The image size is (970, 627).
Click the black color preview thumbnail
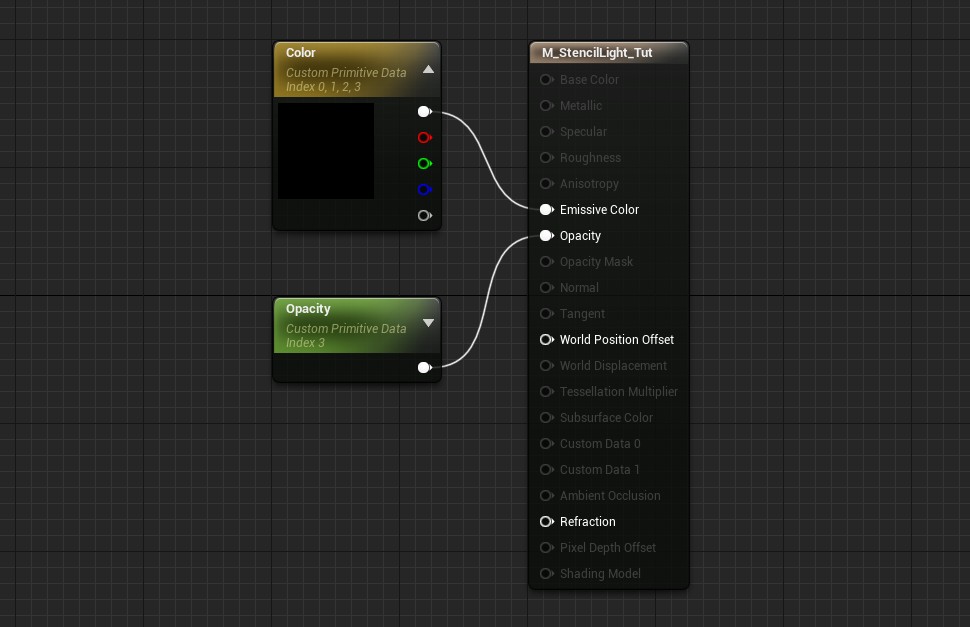[326, 151]
